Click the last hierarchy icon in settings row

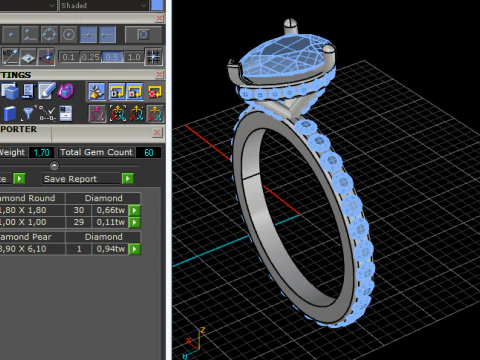(x=155, y=114)
